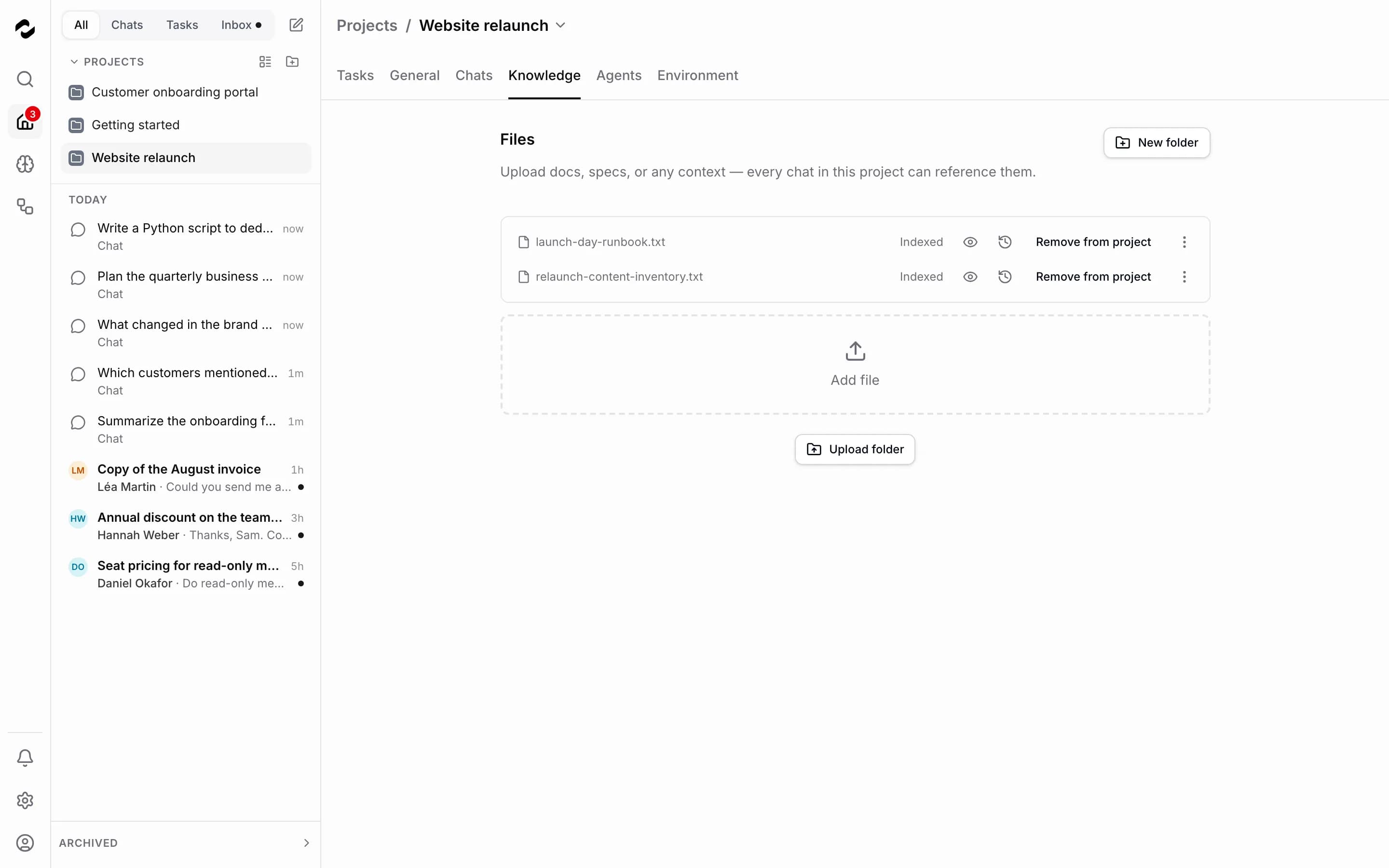Remove relaunch-content-inventory.txt from project

pyautogui.click(x=1093, y=277)
